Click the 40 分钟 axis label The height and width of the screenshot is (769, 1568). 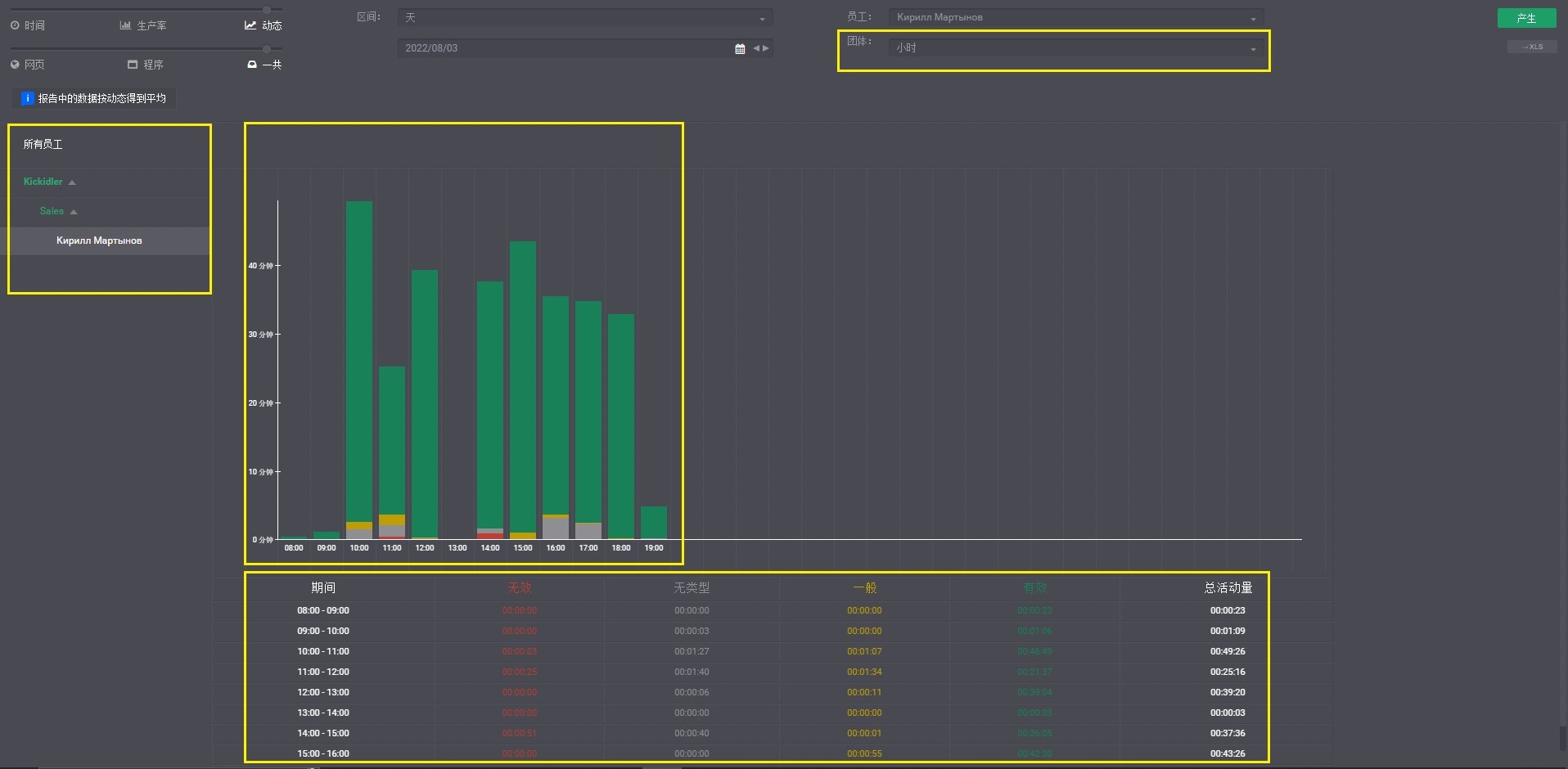coord(261,266)
